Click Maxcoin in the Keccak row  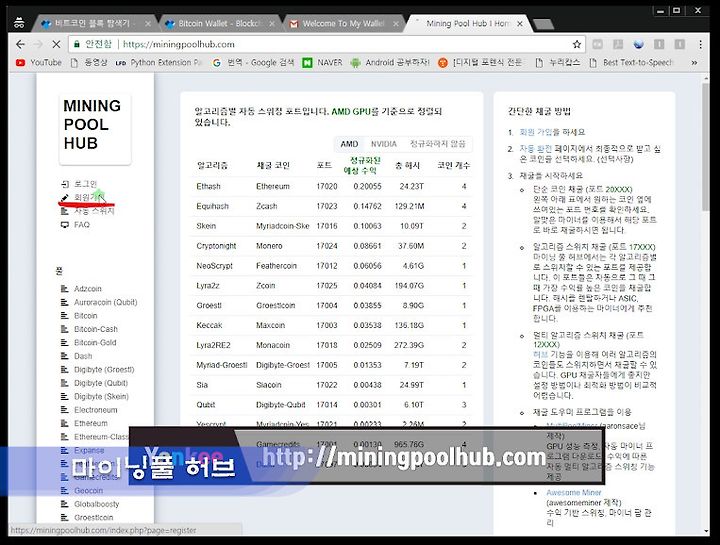[270, 325]
